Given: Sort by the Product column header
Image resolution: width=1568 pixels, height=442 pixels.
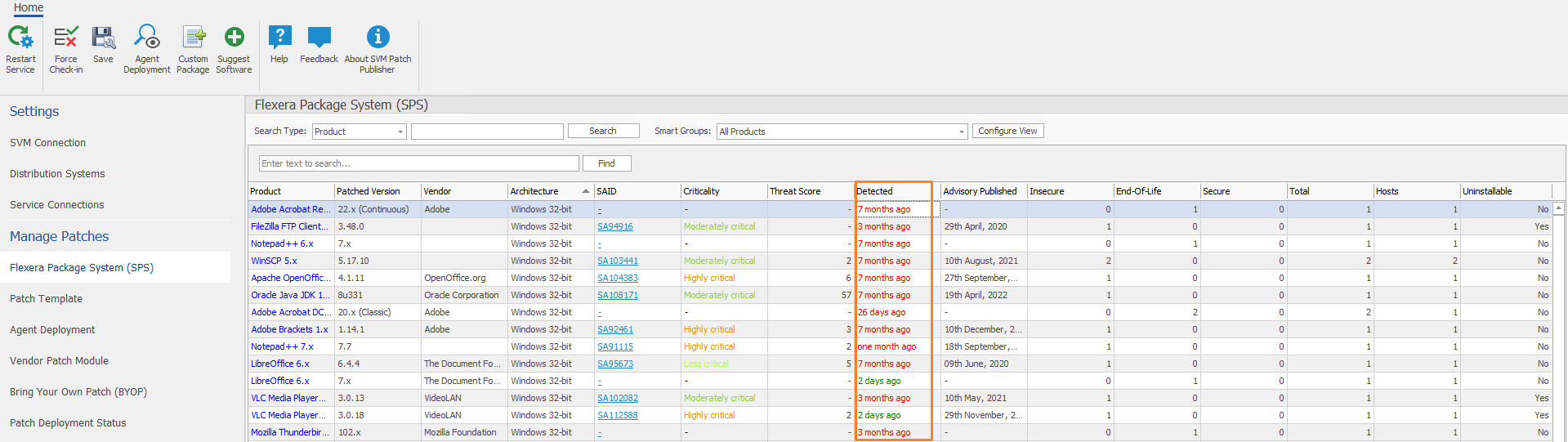Looking at the screenshot, I should point(291,191).
